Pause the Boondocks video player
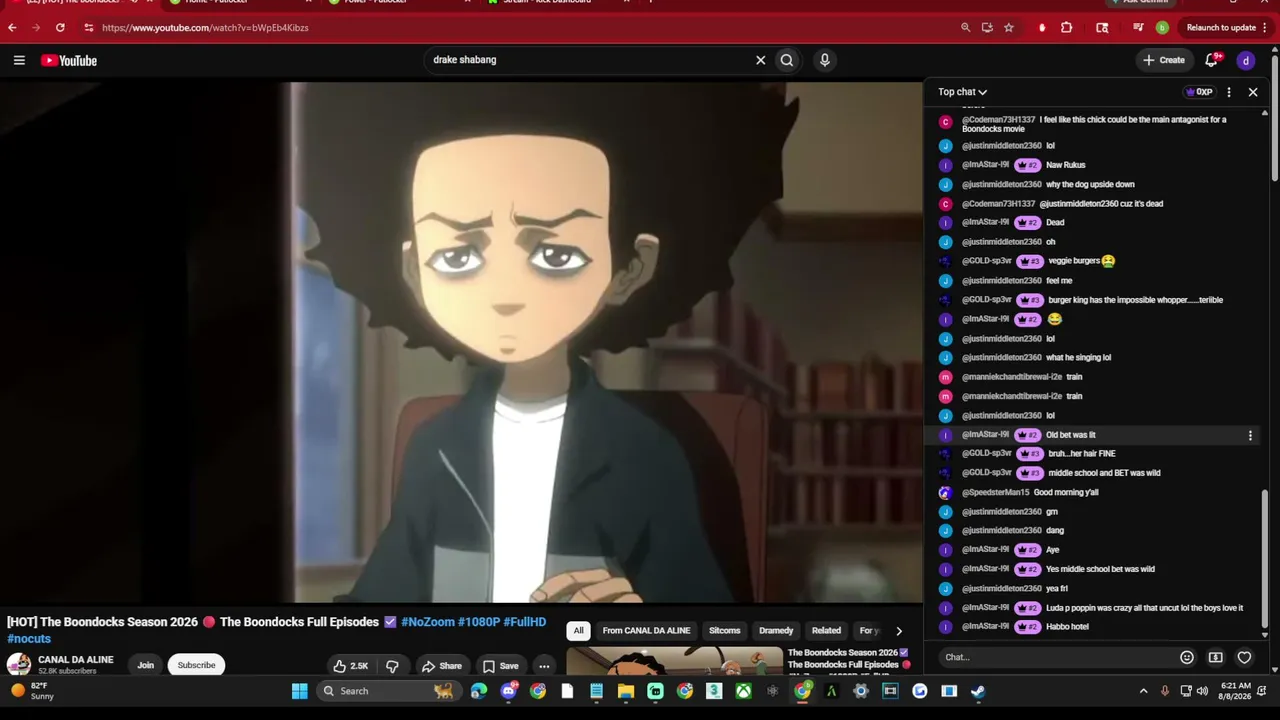The height and width of the screenshot is (720, 1280). click(461, 343)
